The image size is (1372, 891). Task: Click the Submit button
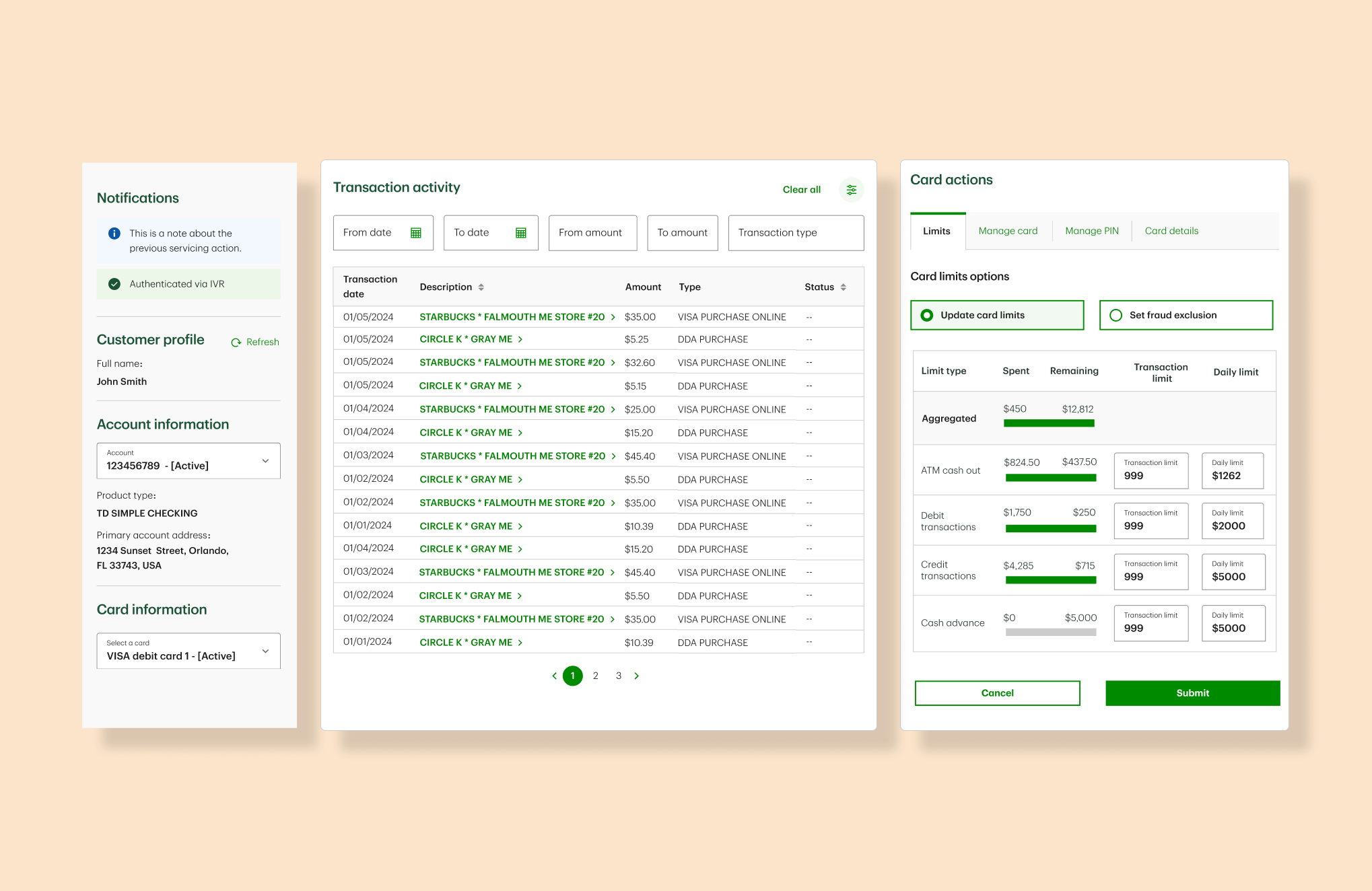click(x=1192, y=693)
